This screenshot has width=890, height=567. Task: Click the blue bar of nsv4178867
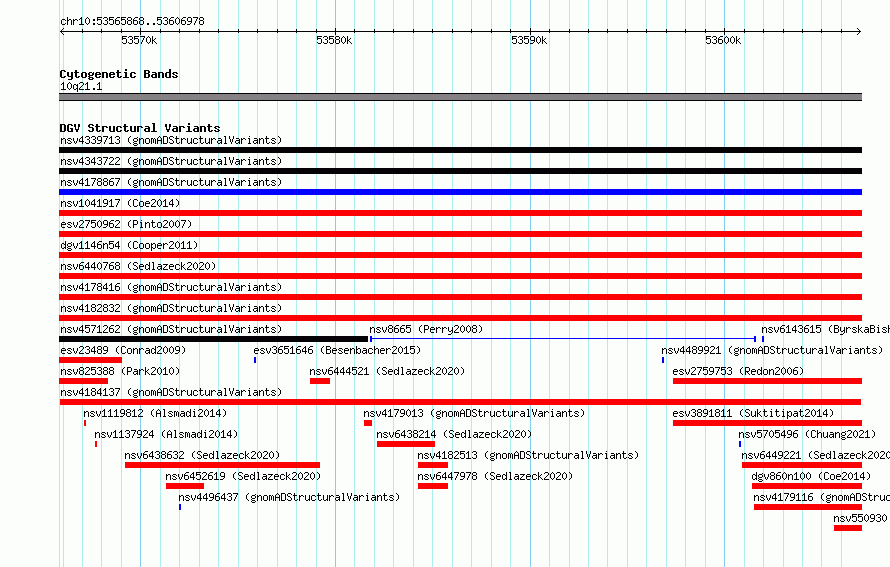(460, 192)
